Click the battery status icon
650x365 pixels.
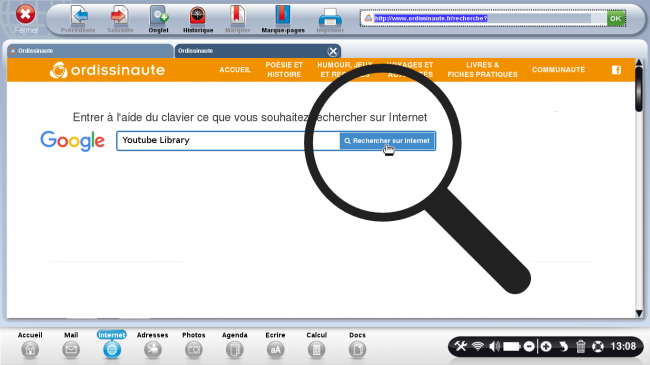[512, 346]
